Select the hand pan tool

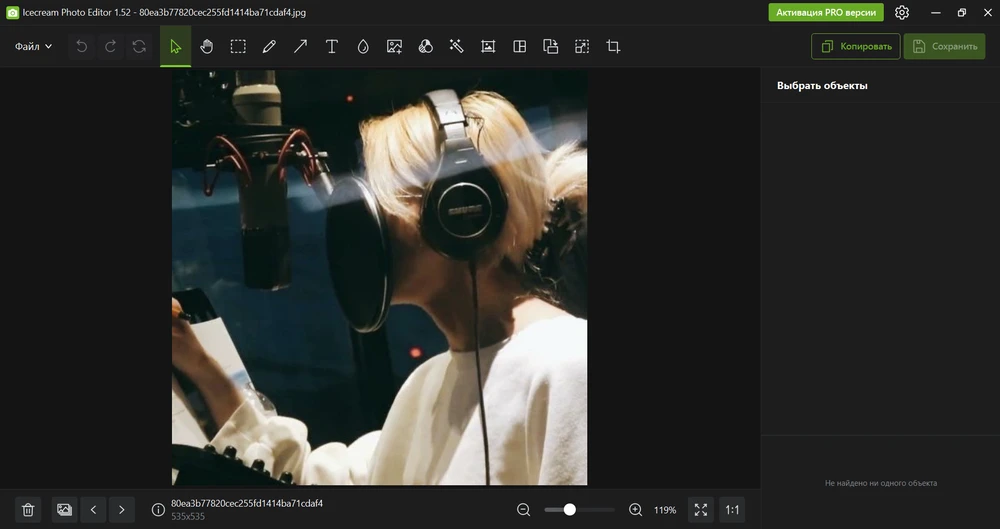(x=207, y=46)
